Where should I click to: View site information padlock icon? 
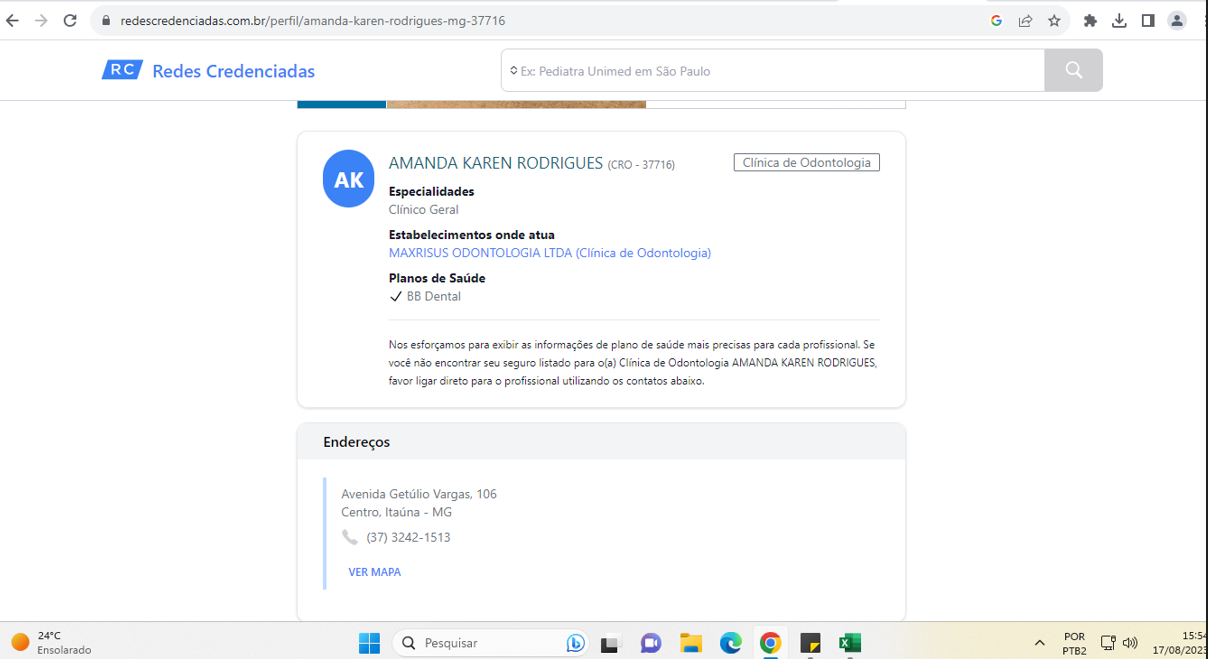pyautogui.click(x=106, y=20)
